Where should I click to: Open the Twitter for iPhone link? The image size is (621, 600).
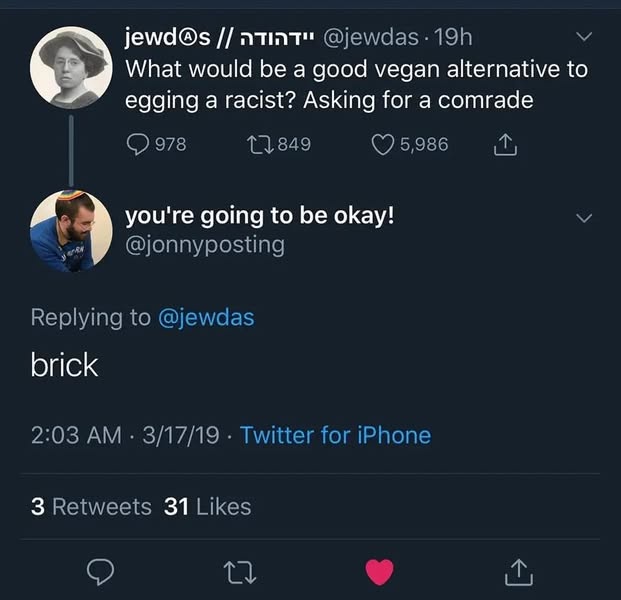[x=335, y=435]
